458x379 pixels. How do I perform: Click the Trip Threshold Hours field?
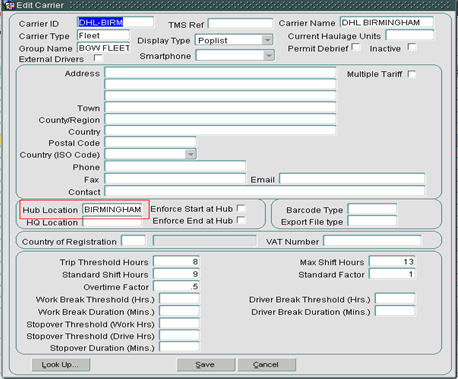(176, 262)
